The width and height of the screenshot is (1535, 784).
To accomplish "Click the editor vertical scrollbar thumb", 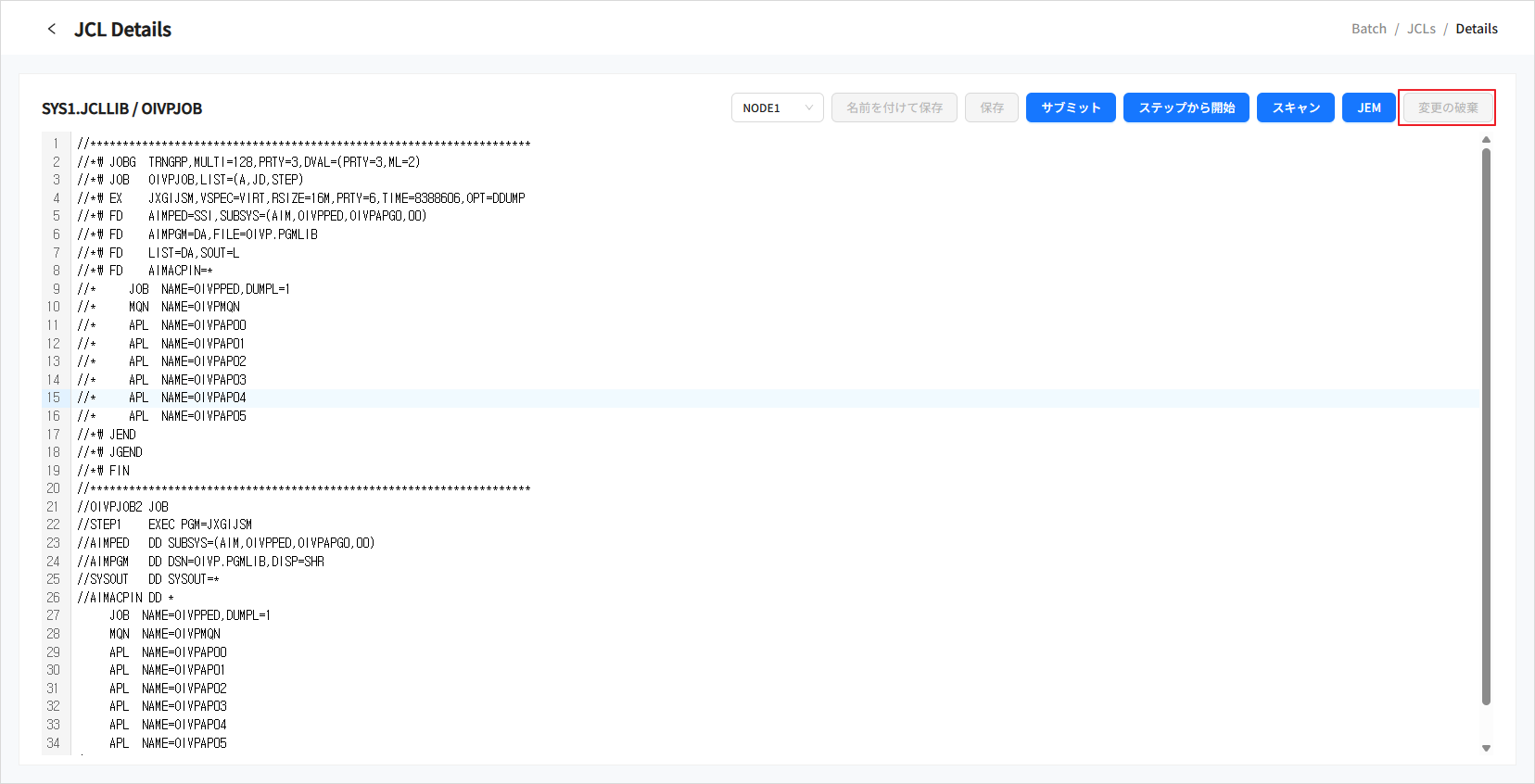I will (x=1486, y=426).
